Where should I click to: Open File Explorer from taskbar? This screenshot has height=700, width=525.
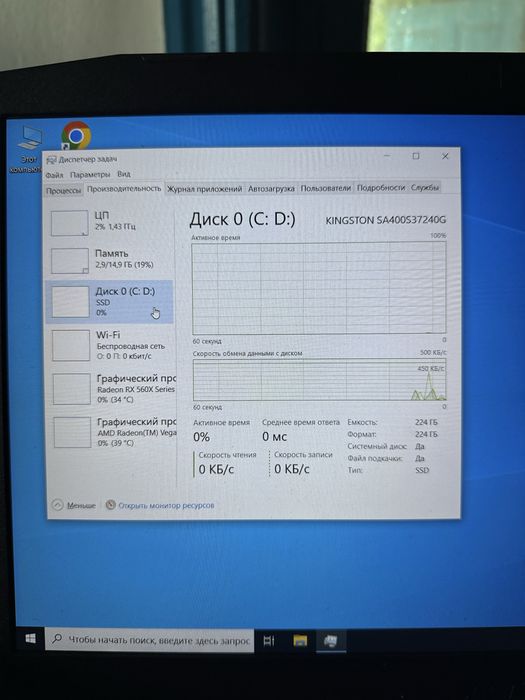[300, 641]
